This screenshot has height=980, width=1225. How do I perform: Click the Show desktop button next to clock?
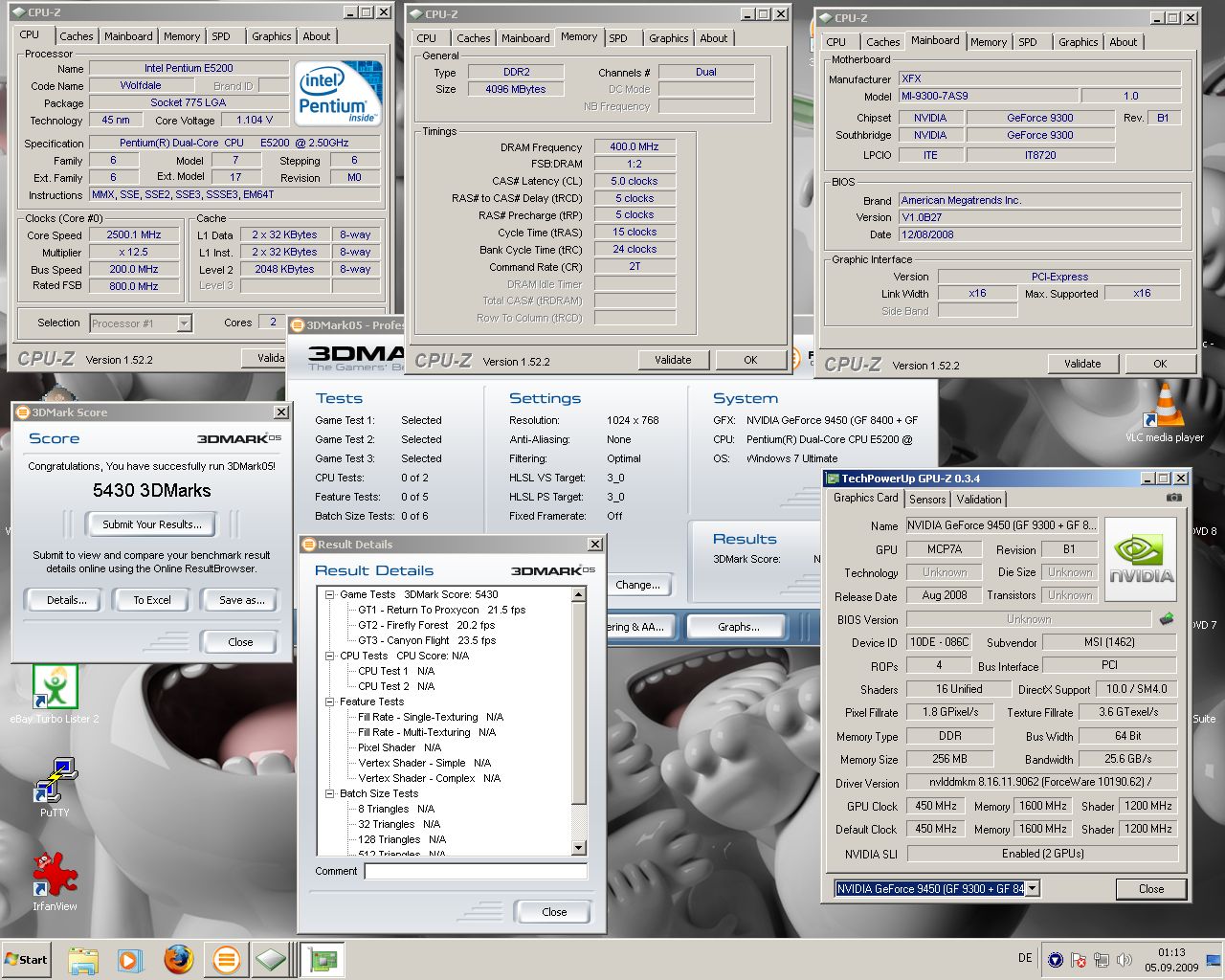[x=1214, y=960]
